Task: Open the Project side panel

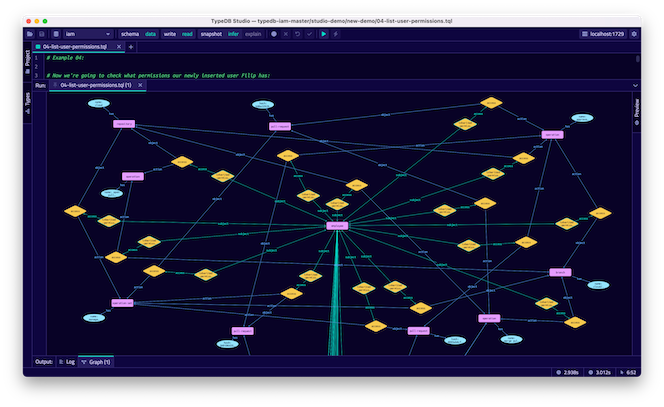Action: [28, 61]
